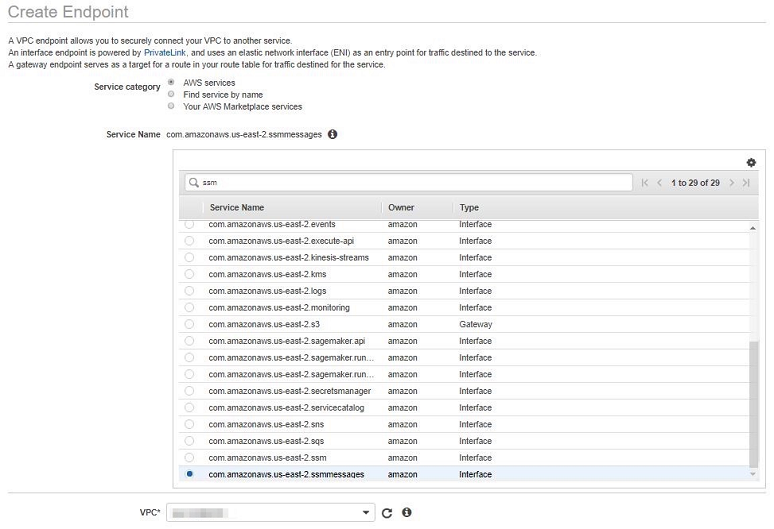
Task: Select the sqs service radio button
Action: [189, 441]
